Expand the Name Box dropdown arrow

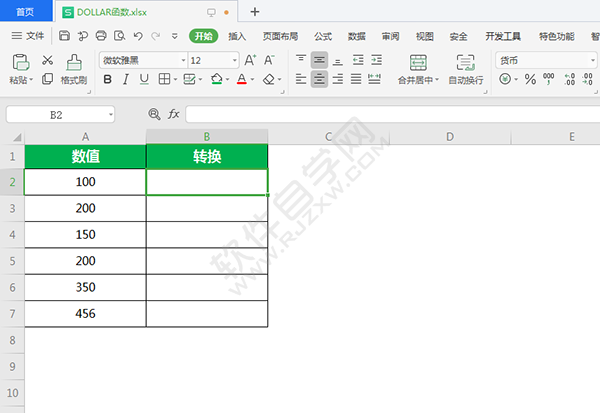coord(111,114)
